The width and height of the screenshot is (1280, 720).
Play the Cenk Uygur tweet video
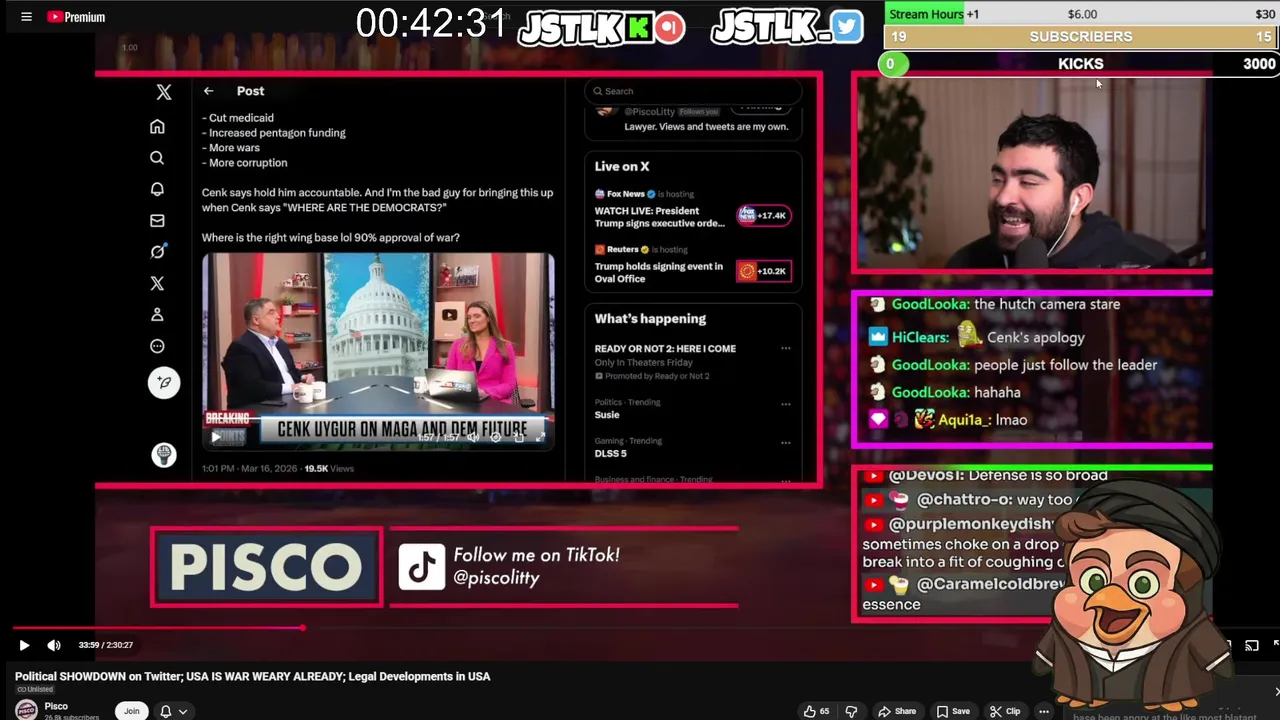(x=215, y=437)
